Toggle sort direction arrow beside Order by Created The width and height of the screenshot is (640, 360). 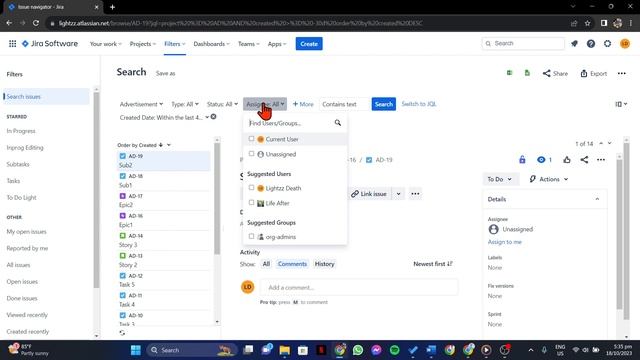click(161, 145)
